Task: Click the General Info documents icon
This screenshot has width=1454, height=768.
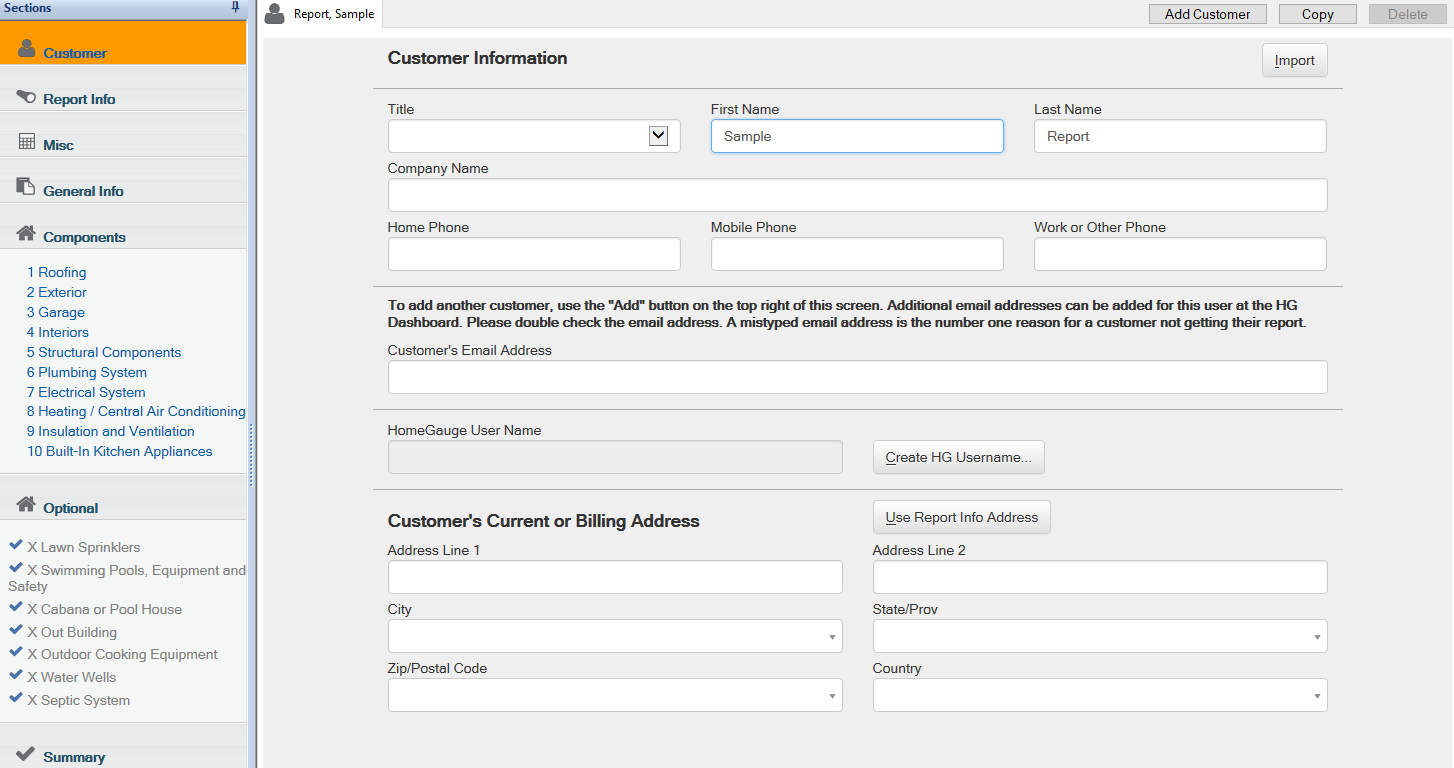Action: pos(26,188)
